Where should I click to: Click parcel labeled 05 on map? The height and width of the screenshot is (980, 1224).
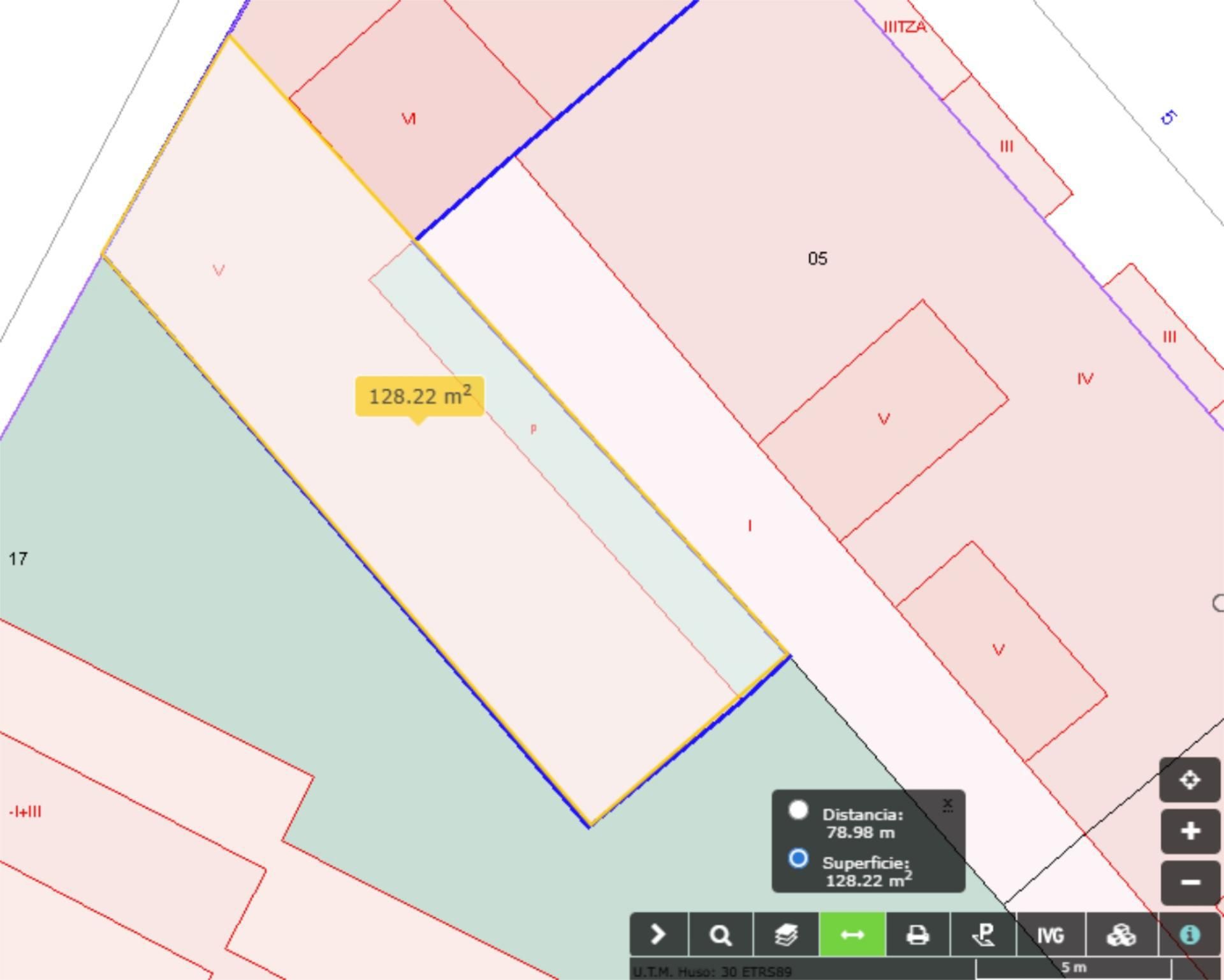click(817, 259)
